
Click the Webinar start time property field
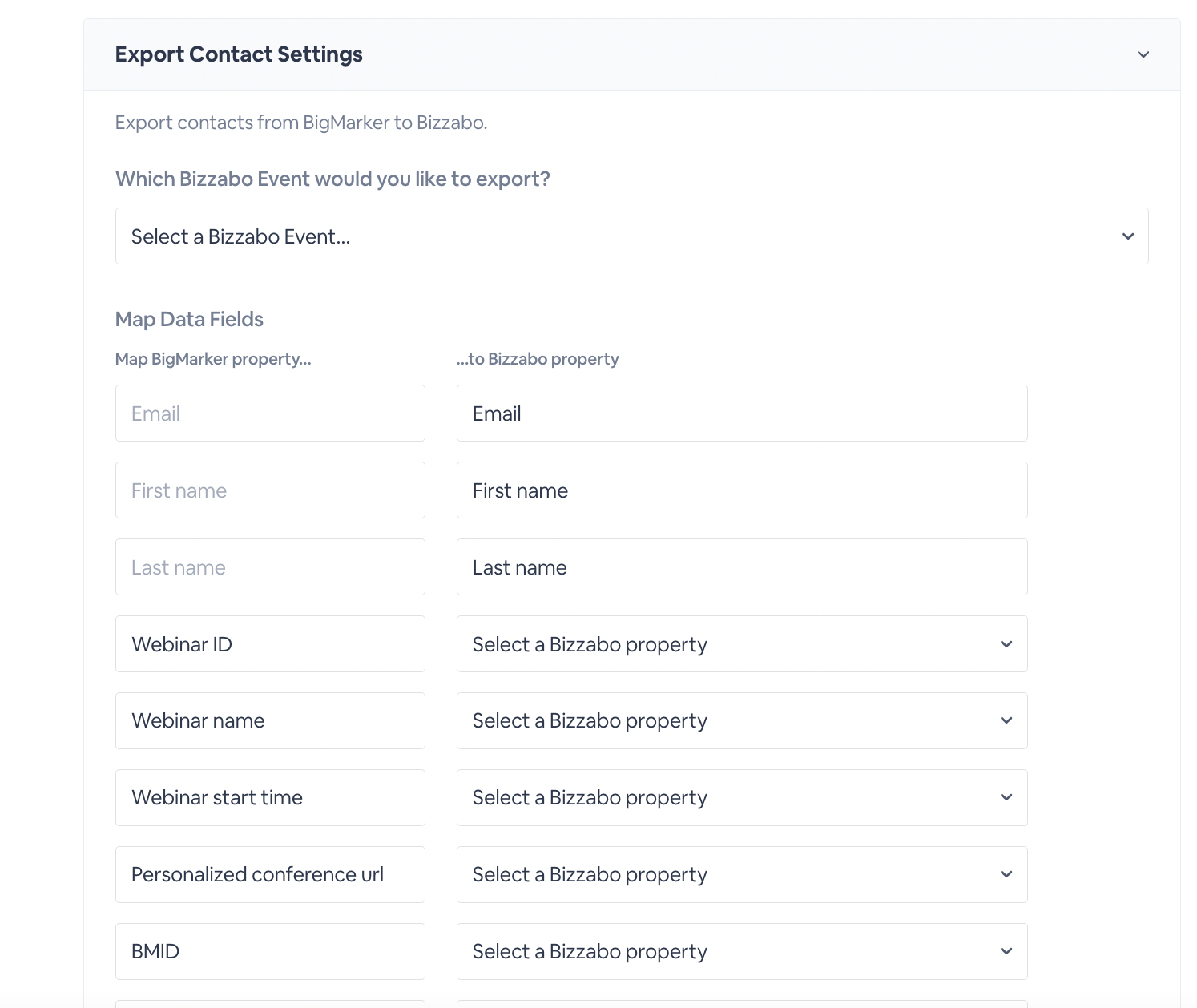270,798
